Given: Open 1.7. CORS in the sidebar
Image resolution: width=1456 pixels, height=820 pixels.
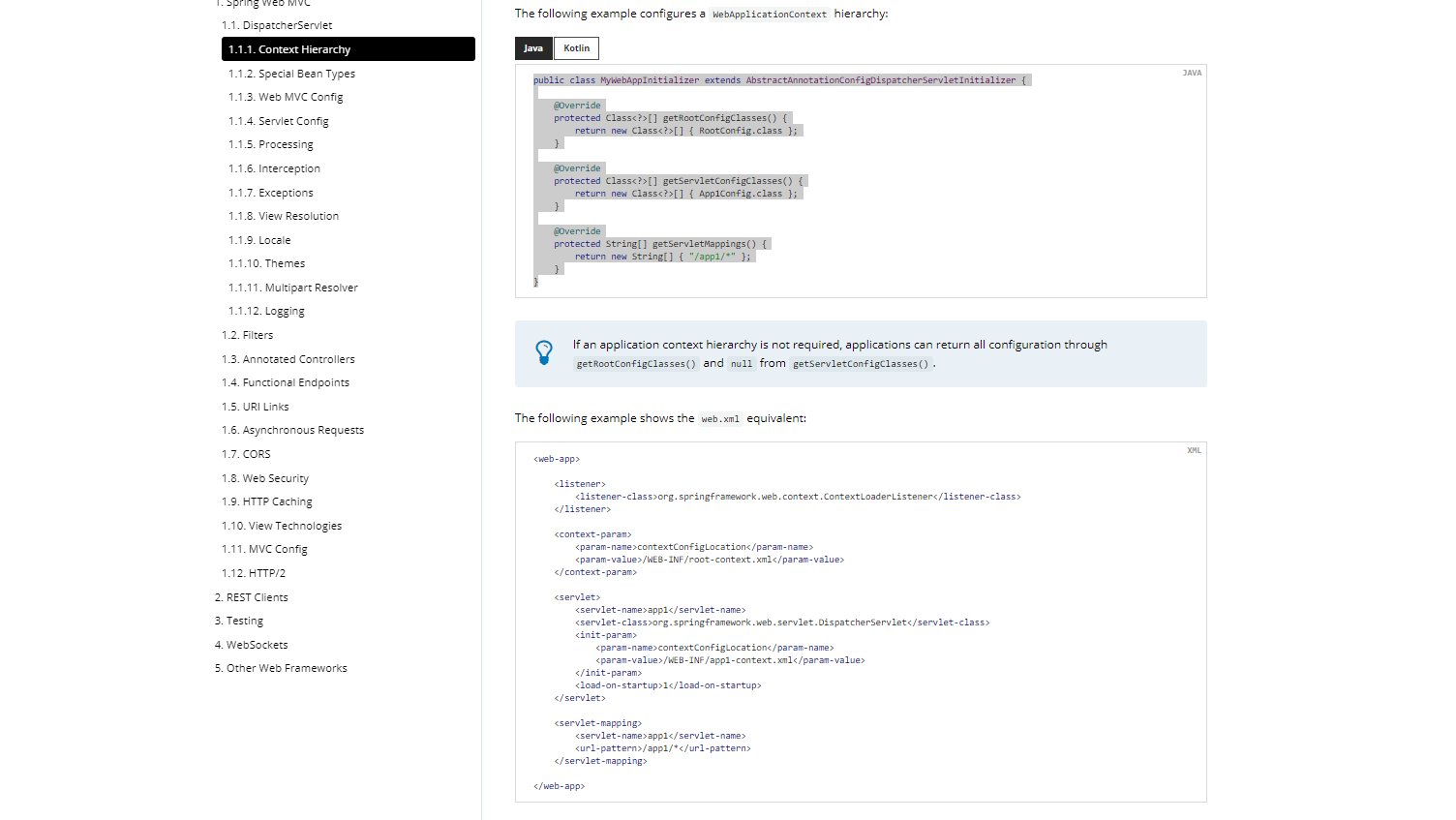Looking at the screenshot, I should (246, 454).
